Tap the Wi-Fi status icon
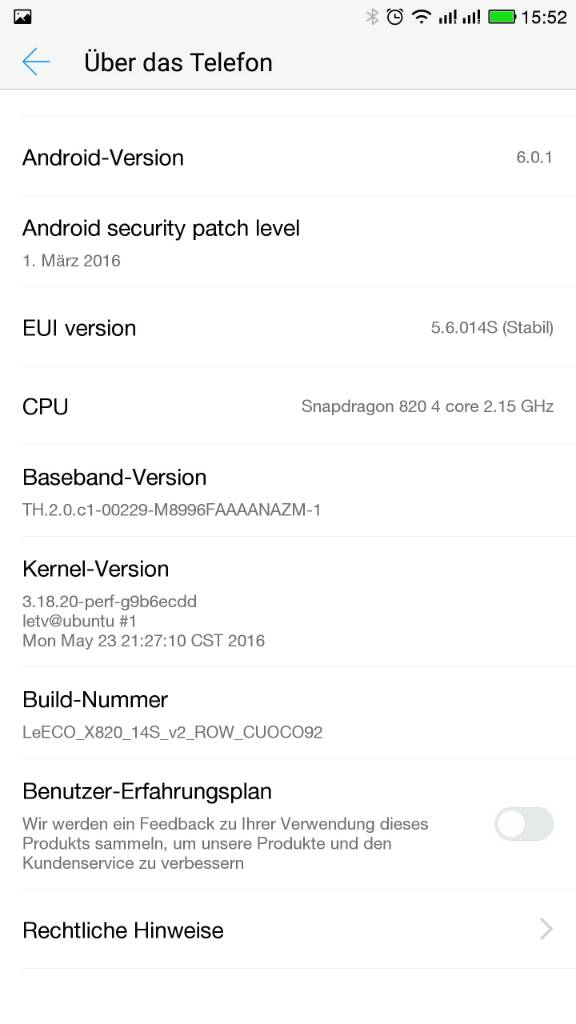The height and width of the screenshot is (1024, 576). [421, 16]
